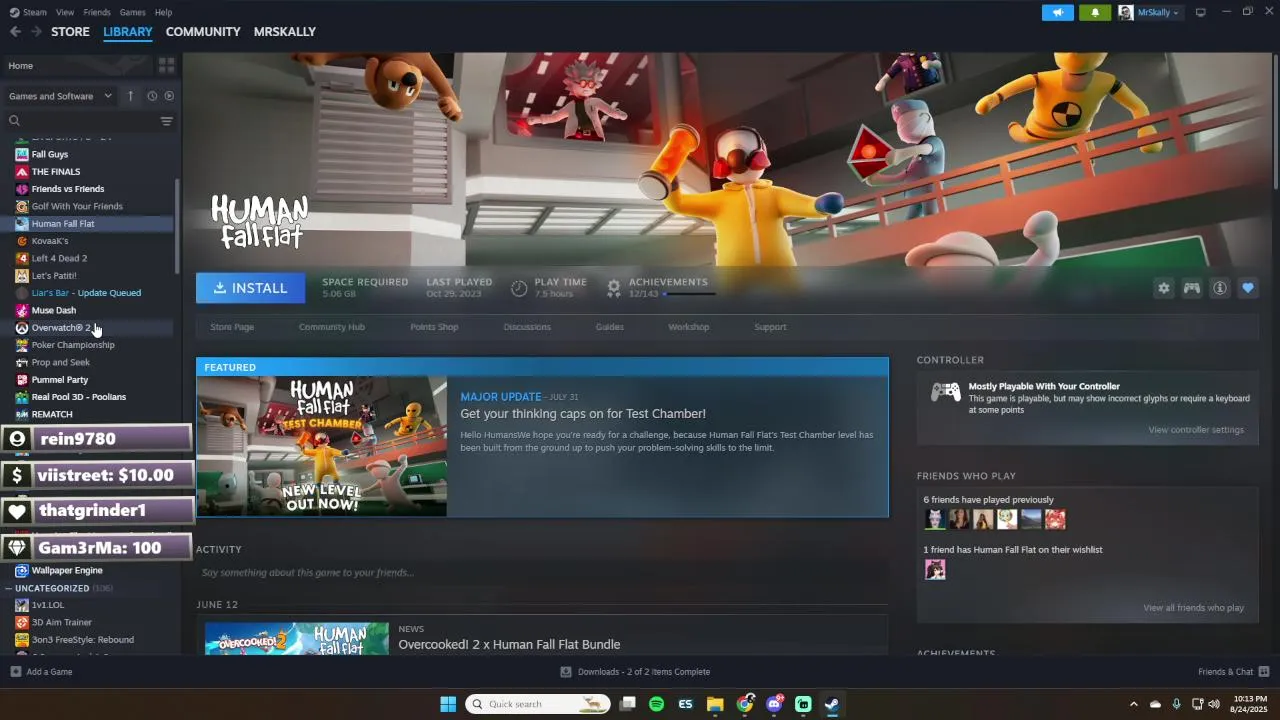Open the Guides link

coord(610,327)
